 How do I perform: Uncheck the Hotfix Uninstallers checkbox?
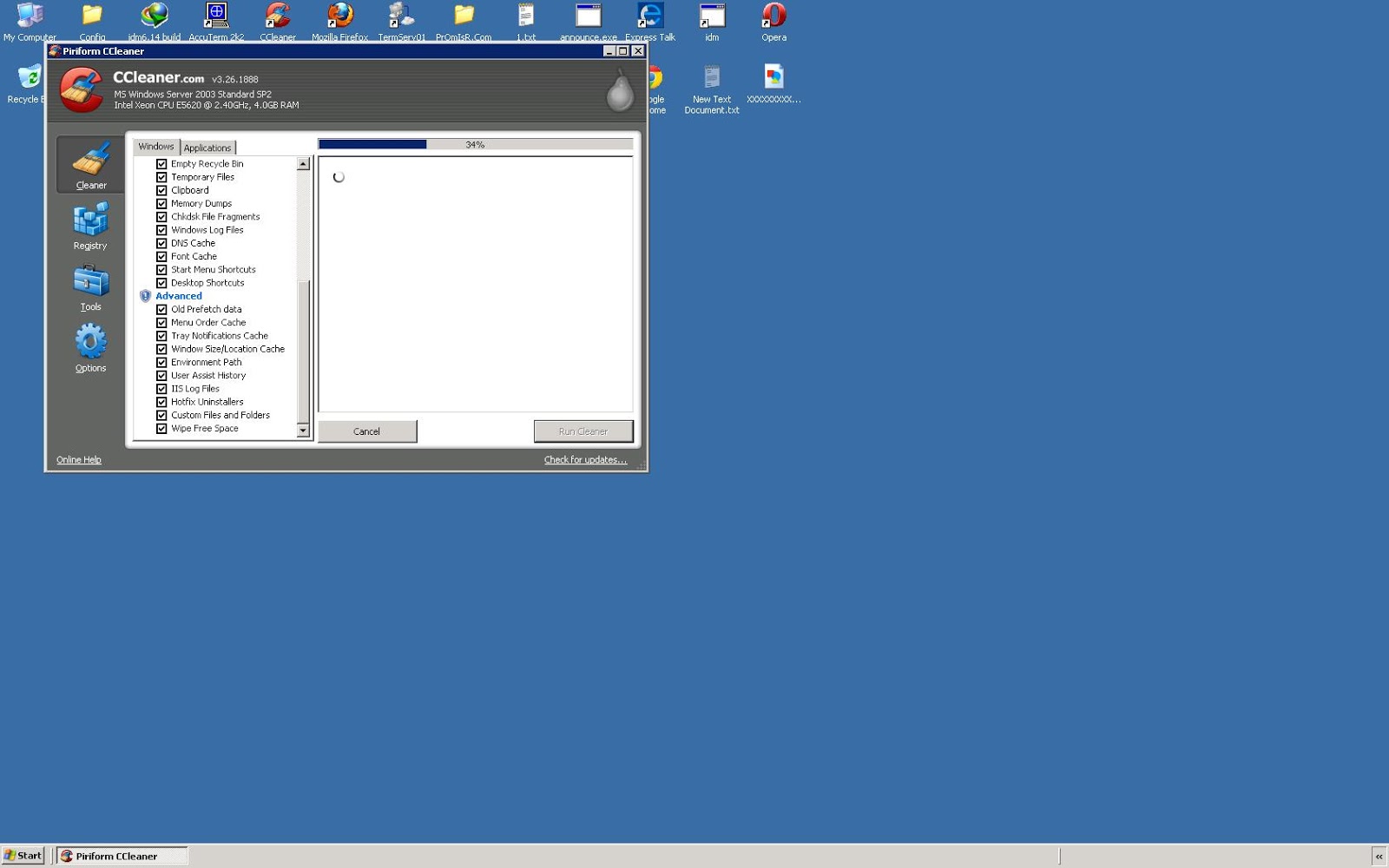[161, 402]
